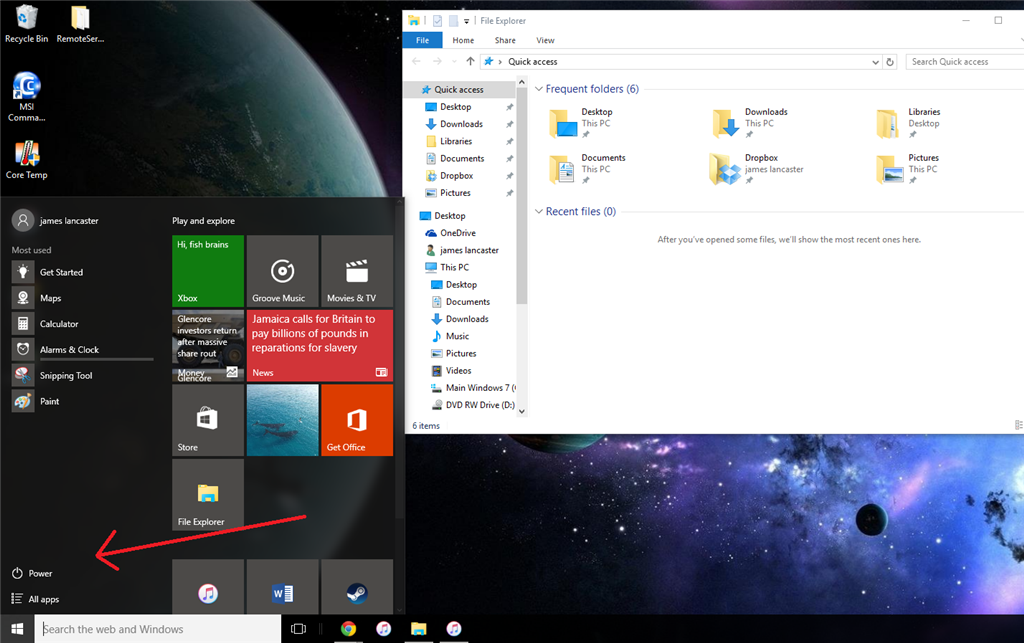The height and width of the screenshot is (643, 1024).
Task: Open the Get Office tile
Action: 357,420
